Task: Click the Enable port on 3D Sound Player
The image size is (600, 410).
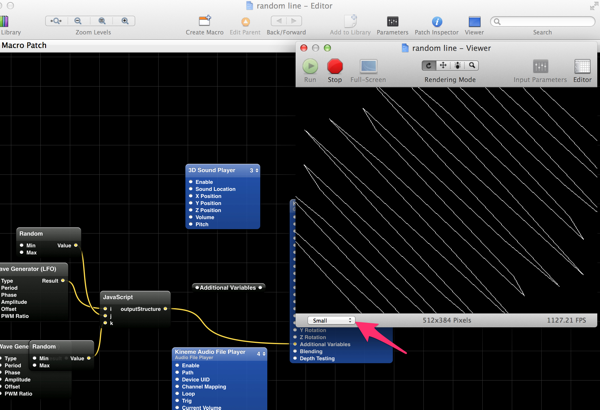Action: point(191,182)
